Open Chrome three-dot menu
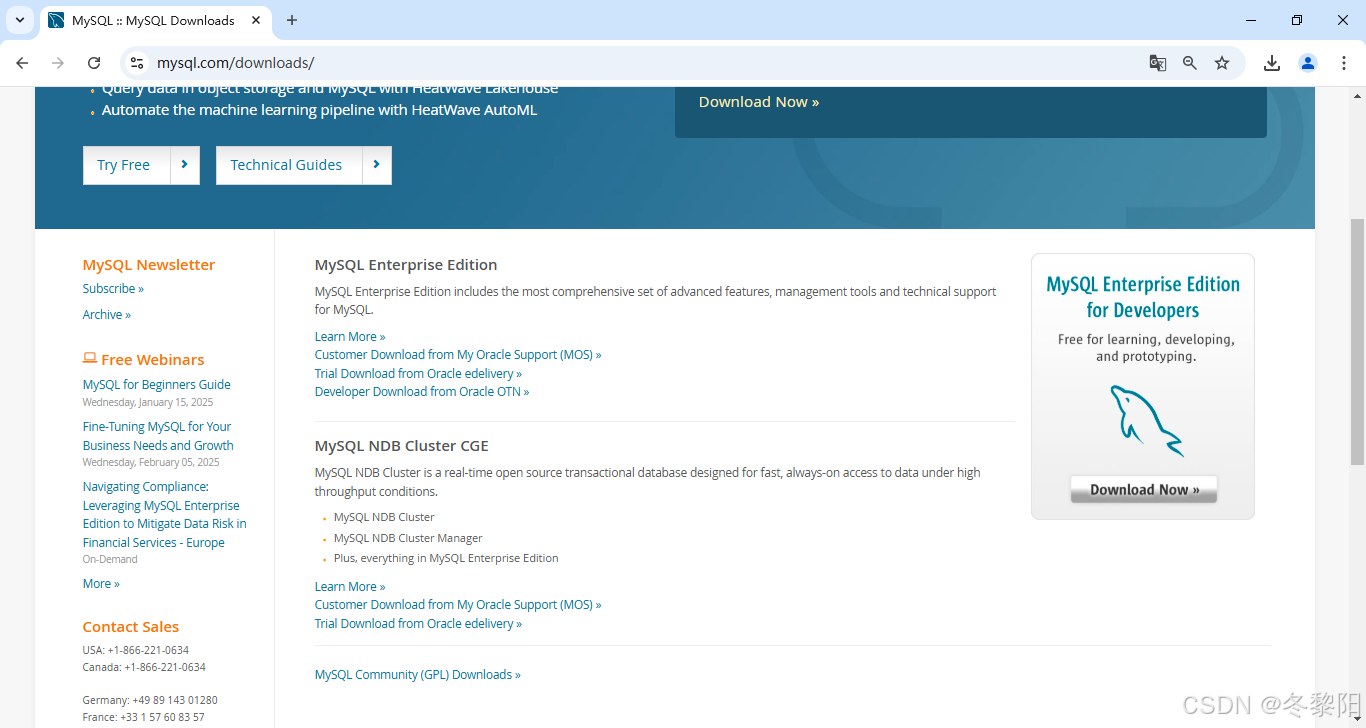 click(1344, 63)
